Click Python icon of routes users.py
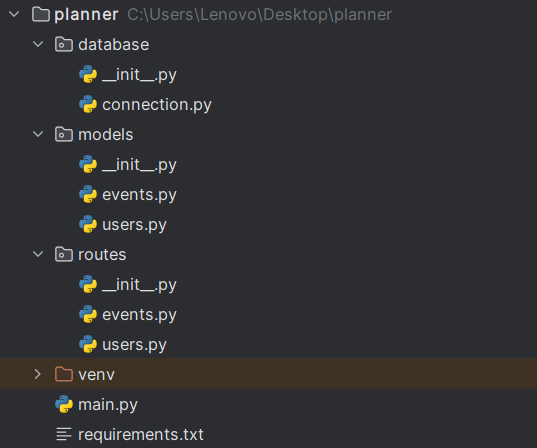537x448 pixels. click(88, 344)
